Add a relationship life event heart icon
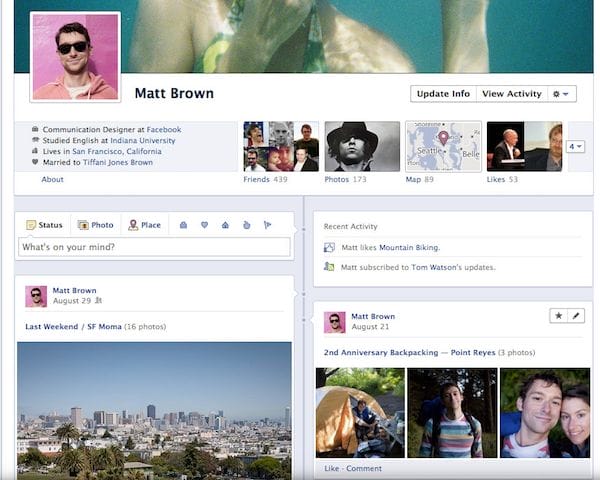 (x=204, y=225)
